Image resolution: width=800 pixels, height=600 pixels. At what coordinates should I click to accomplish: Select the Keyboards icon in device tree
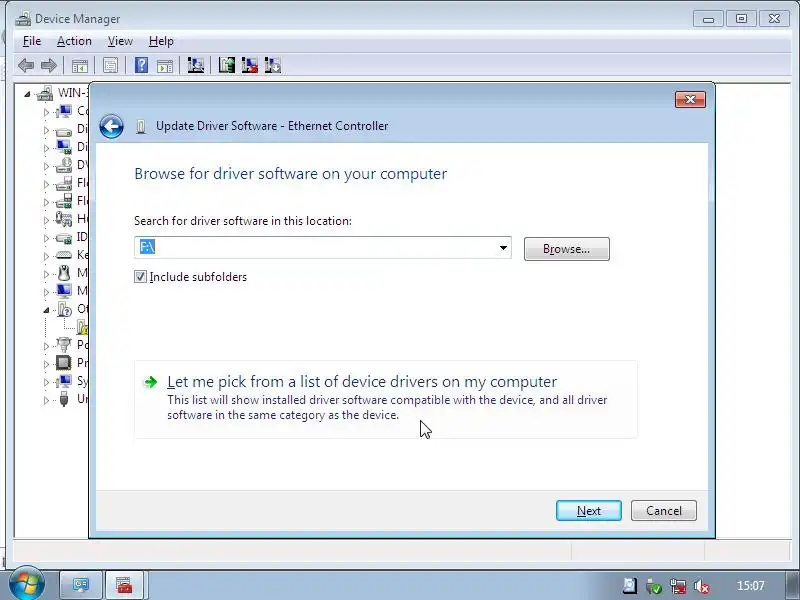64,255
